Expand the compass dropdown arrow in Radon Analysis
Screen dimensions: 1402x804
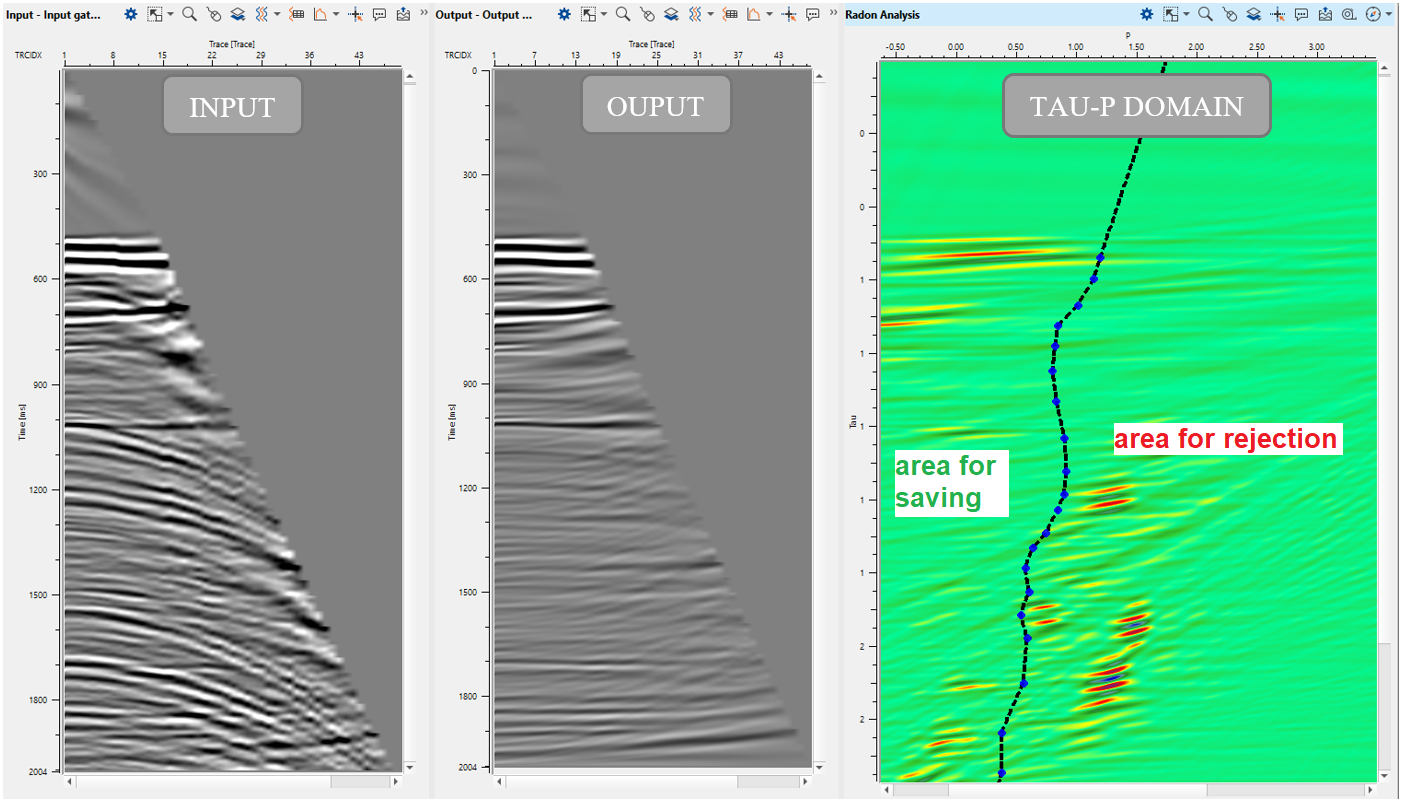click(x=1389, y=15)
